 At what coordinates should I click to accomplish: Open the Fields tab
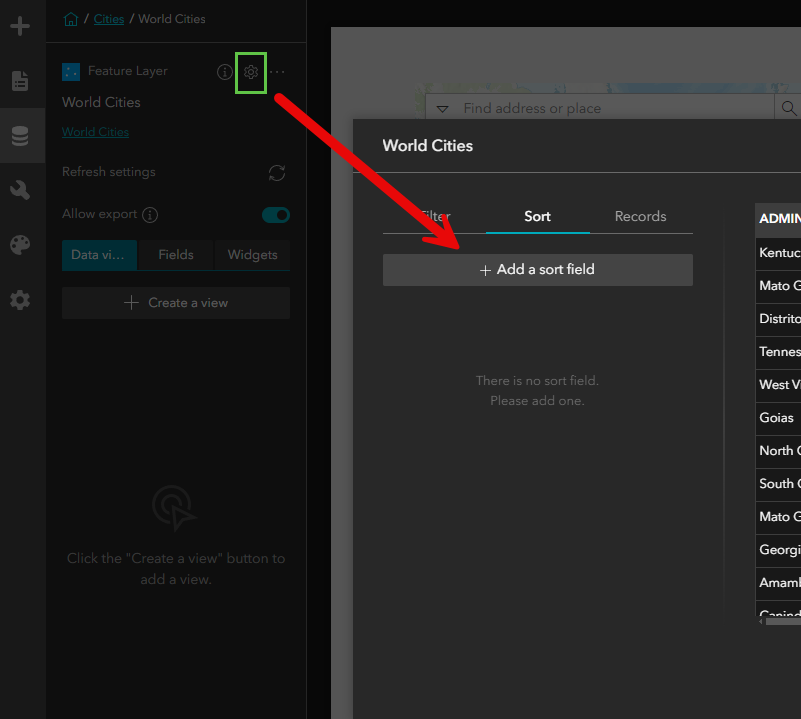point(175,255)
